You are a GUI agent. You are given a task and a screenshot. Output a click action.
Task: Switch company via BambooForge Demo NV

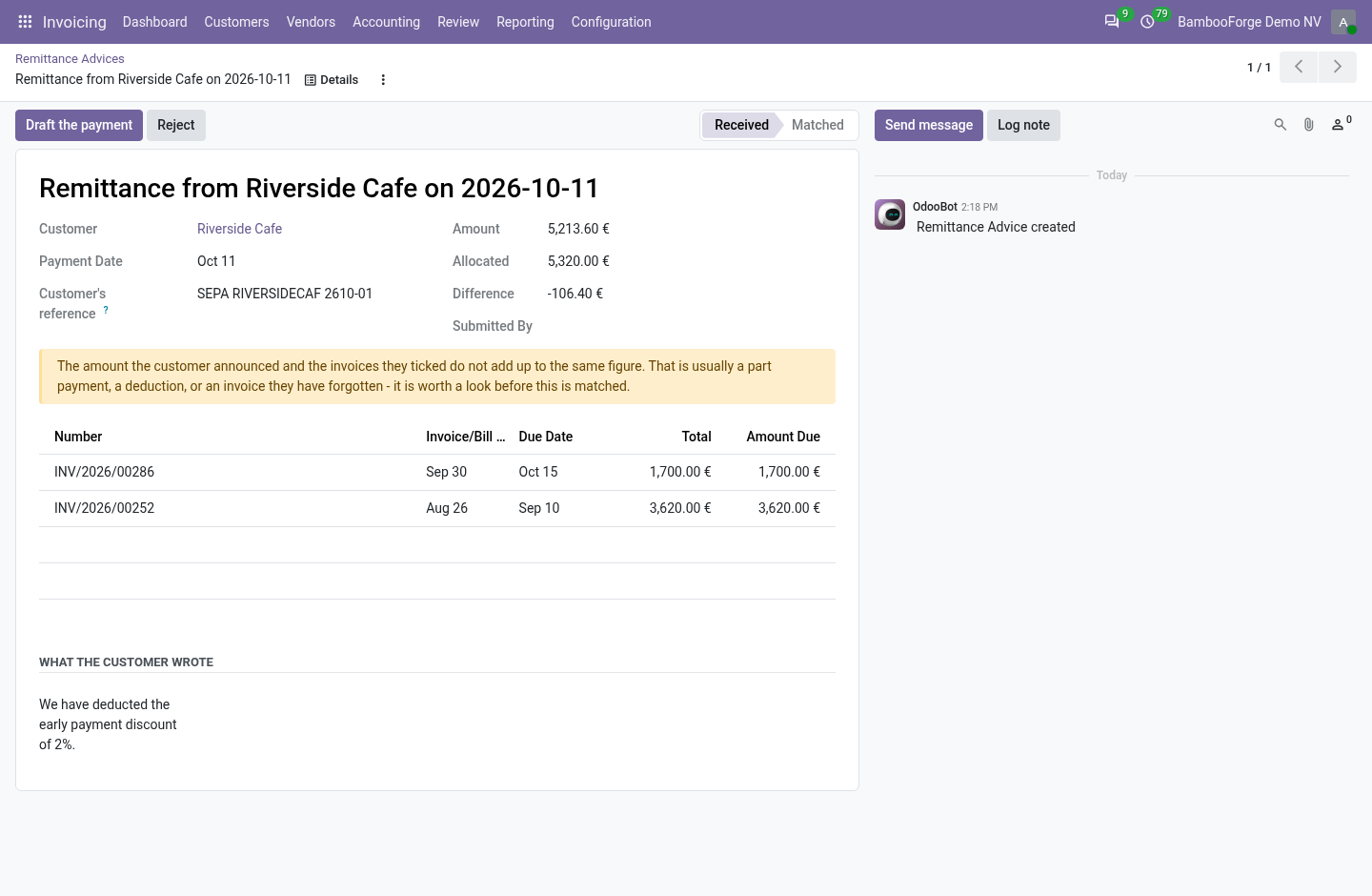point(1249,22)
